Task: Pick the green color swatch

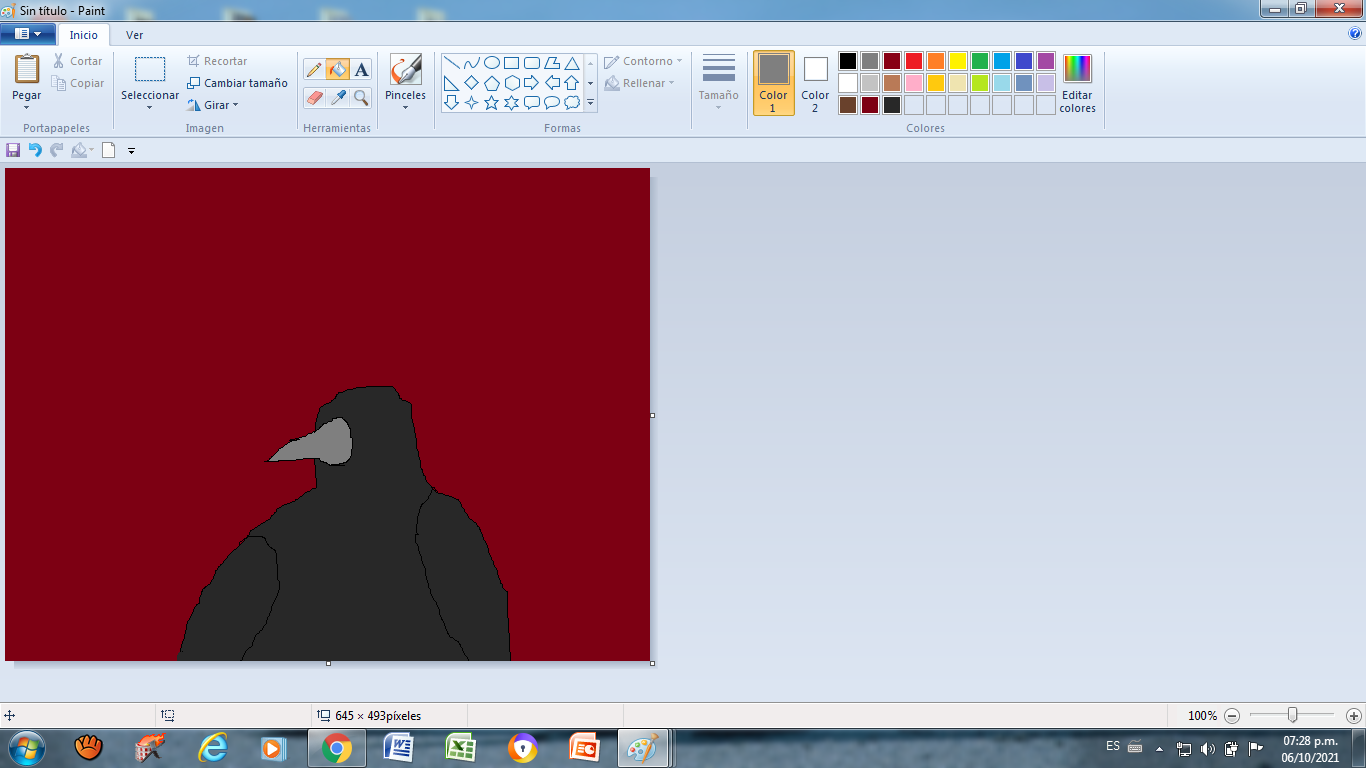Action: click(980, 61)
